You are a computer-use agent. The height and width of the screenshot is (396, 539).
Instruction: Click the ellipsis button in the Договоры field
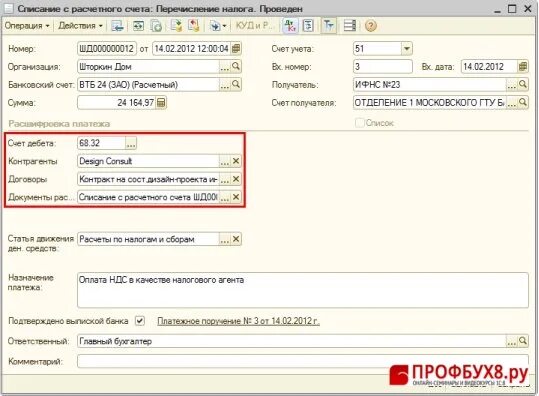point(224,179)
